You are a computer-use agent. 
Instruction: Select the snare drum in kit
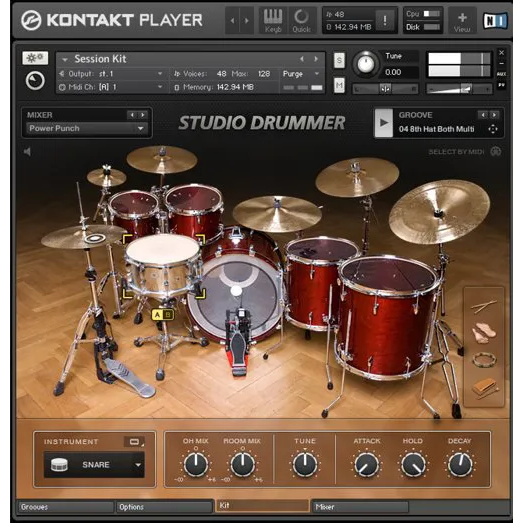coord(163,264)
